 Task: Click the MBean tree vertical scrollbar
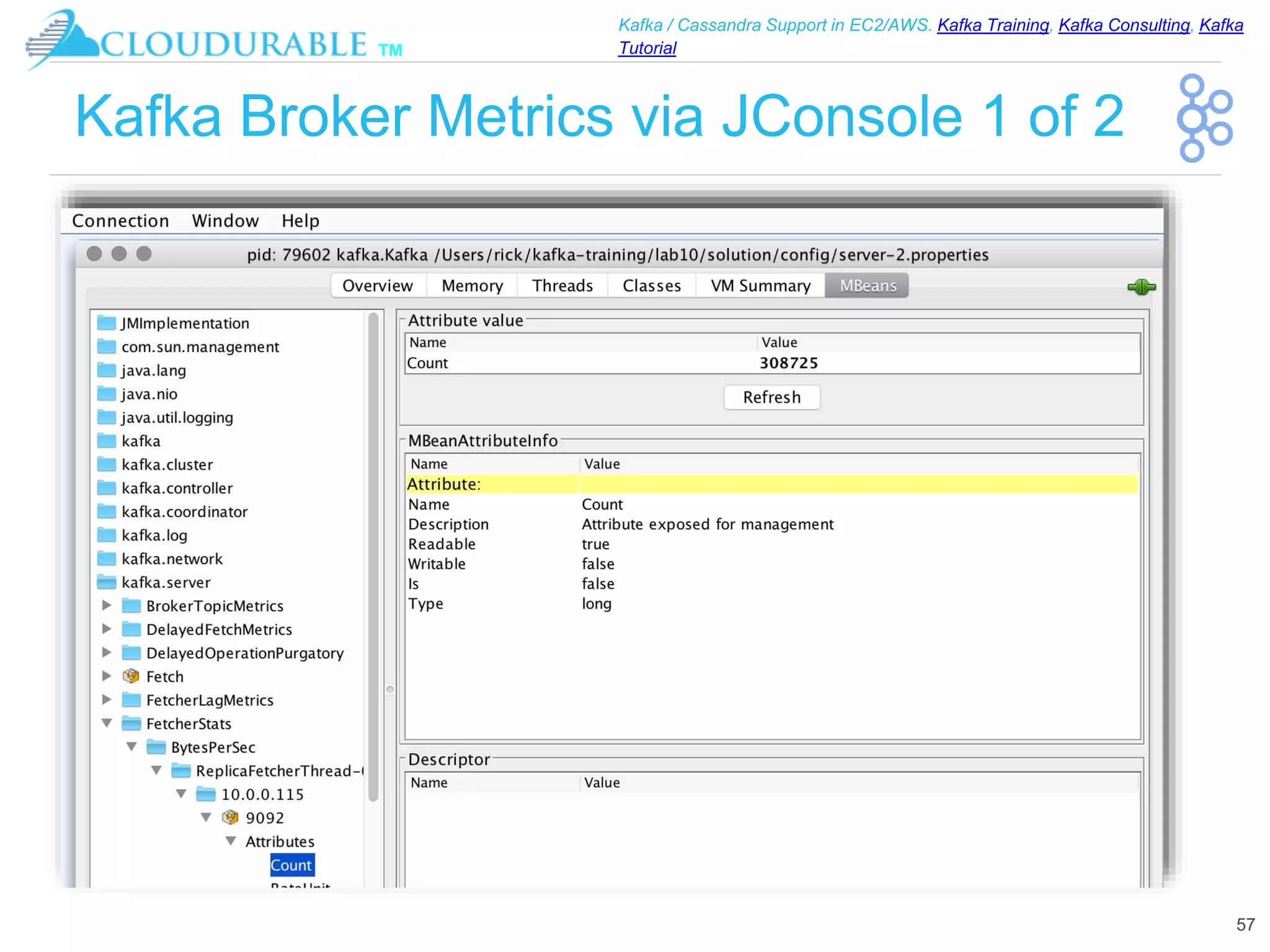[373, 558]
